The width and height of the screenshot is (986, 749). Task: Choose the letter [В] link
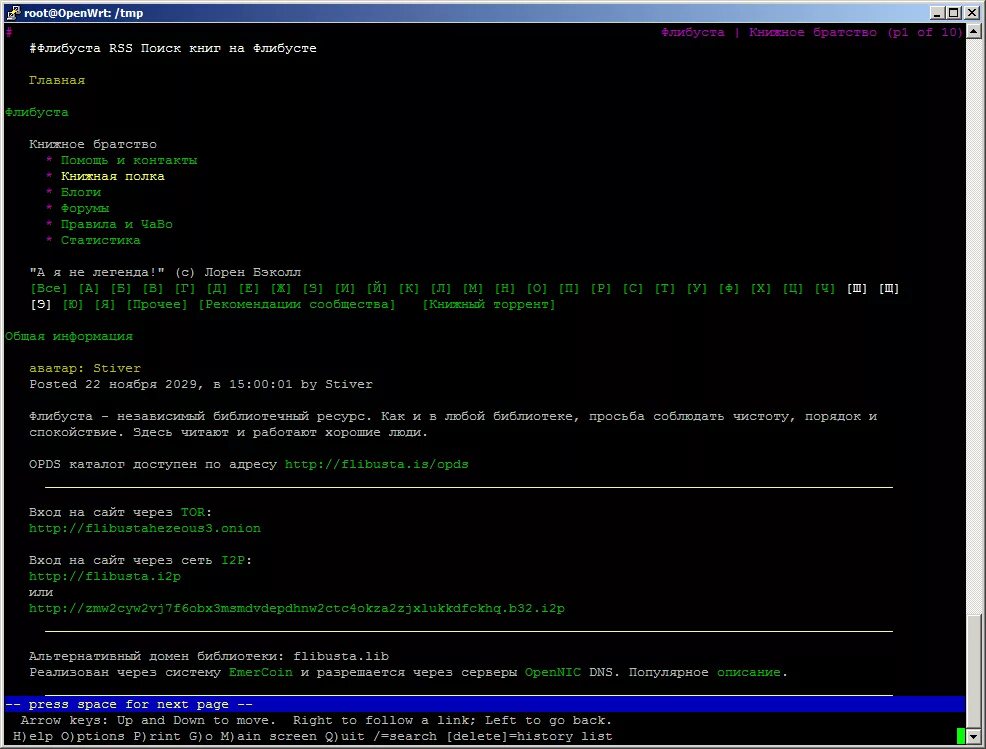(x=153, y=288)
